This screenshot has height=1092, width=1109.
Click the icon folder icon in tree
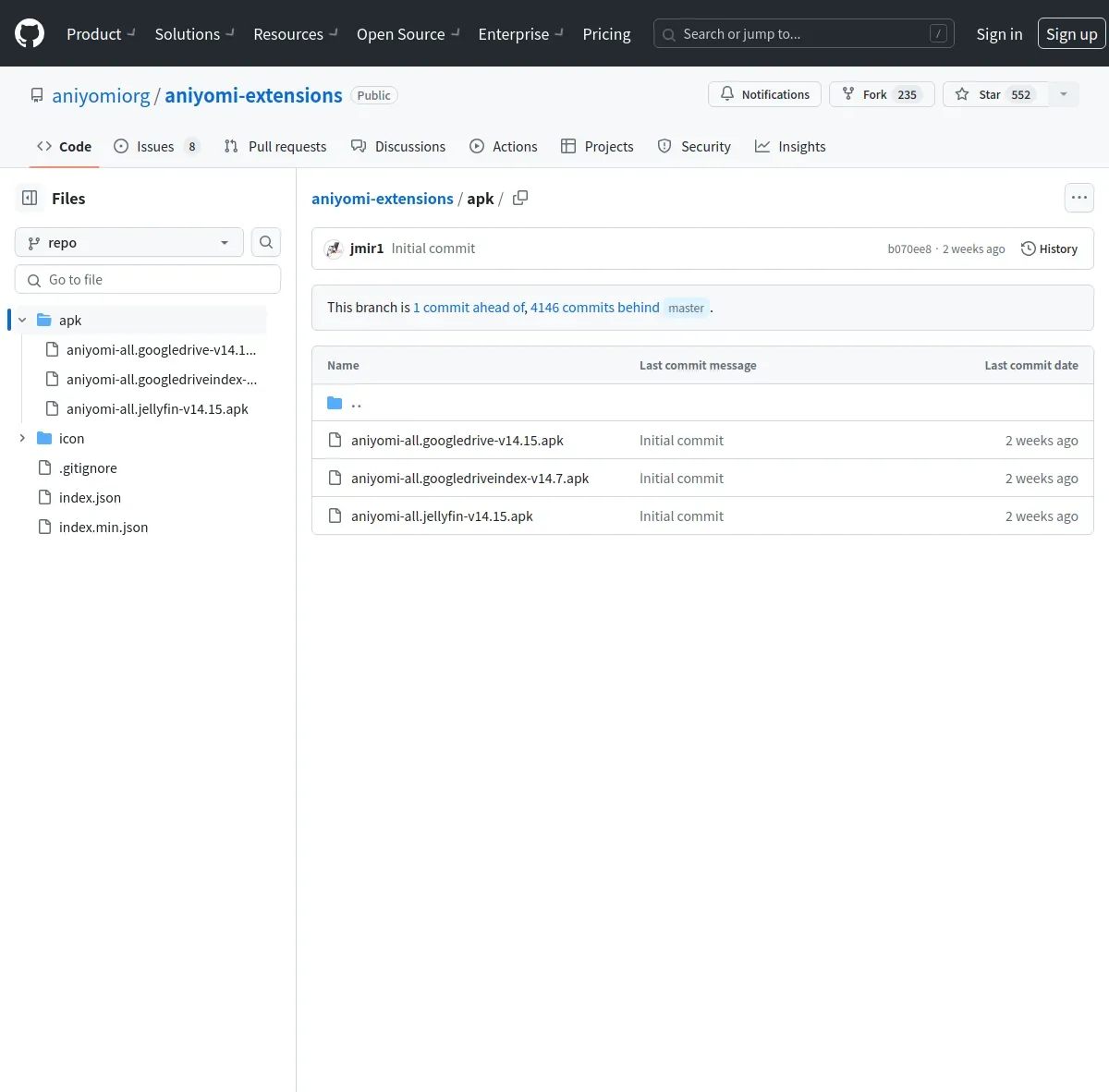click(x=44, y=438)
